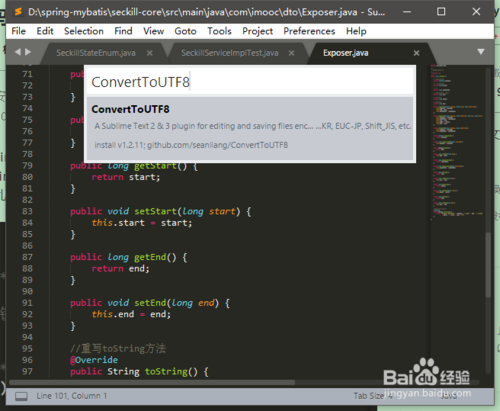
Task: Click the install v1.2.11 github line
Action: point(191,145)
